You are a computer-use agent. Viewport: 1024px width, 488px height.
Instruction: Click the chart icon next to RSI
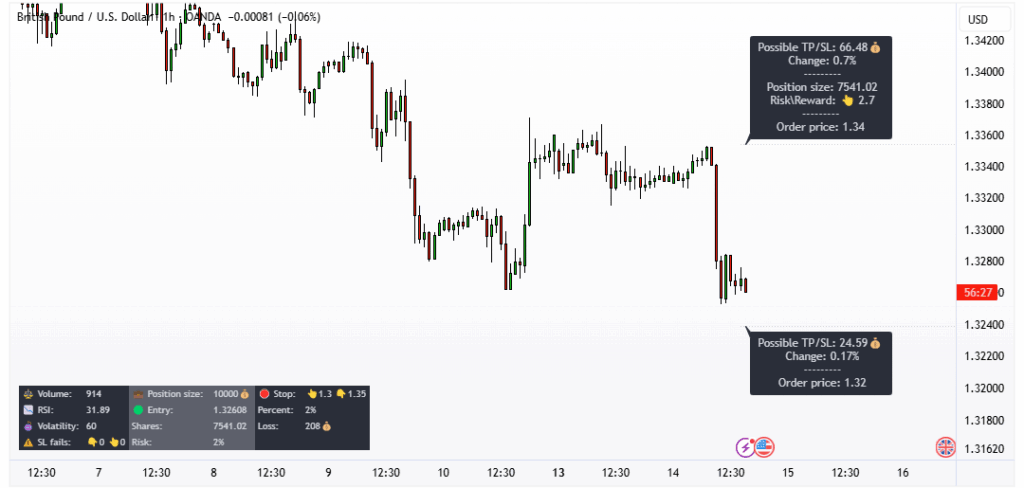point(28,410)
